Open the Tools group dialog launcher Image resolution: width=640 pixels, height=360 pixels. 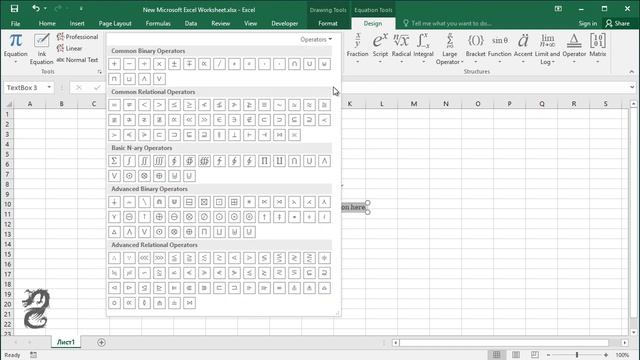(x=100, y=72)
